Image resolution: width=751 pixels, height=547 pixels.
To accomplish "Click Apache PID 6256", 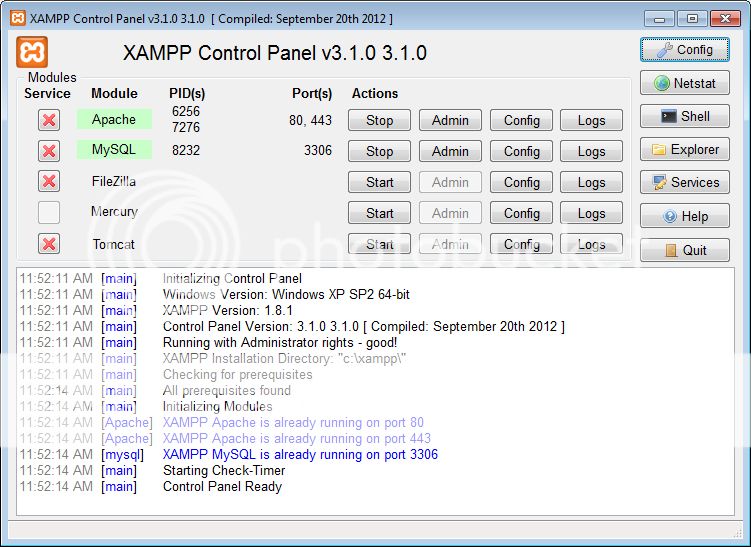I will 186,111.
